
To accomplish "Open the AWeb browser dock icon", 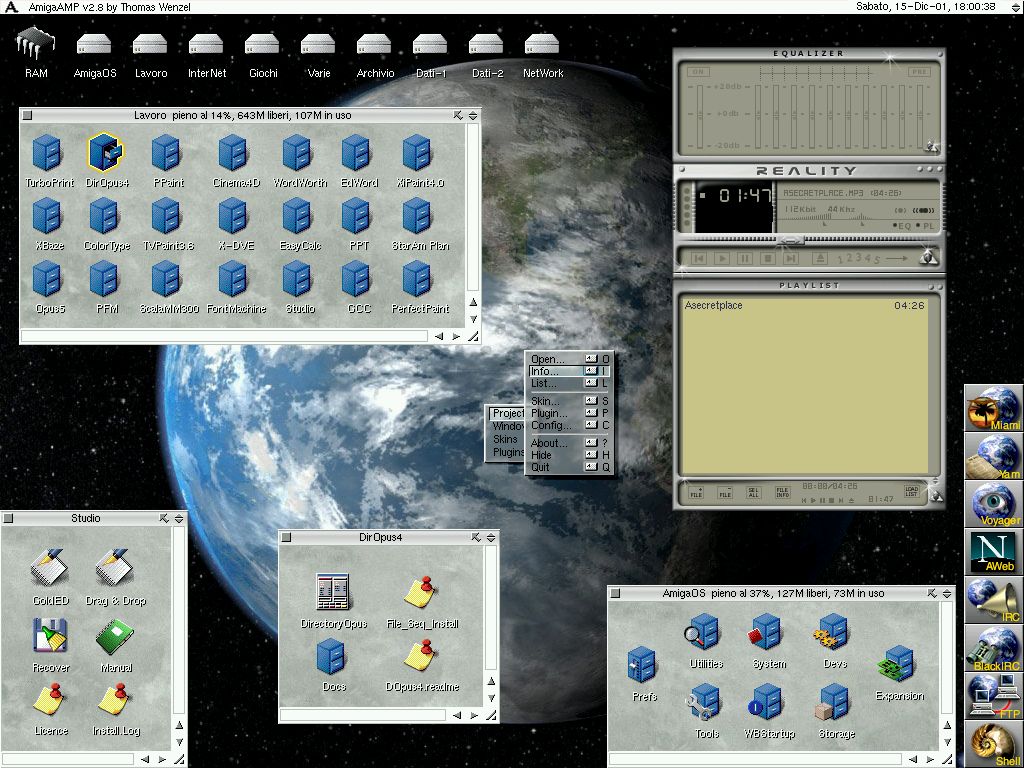I will tap(993, 552).
